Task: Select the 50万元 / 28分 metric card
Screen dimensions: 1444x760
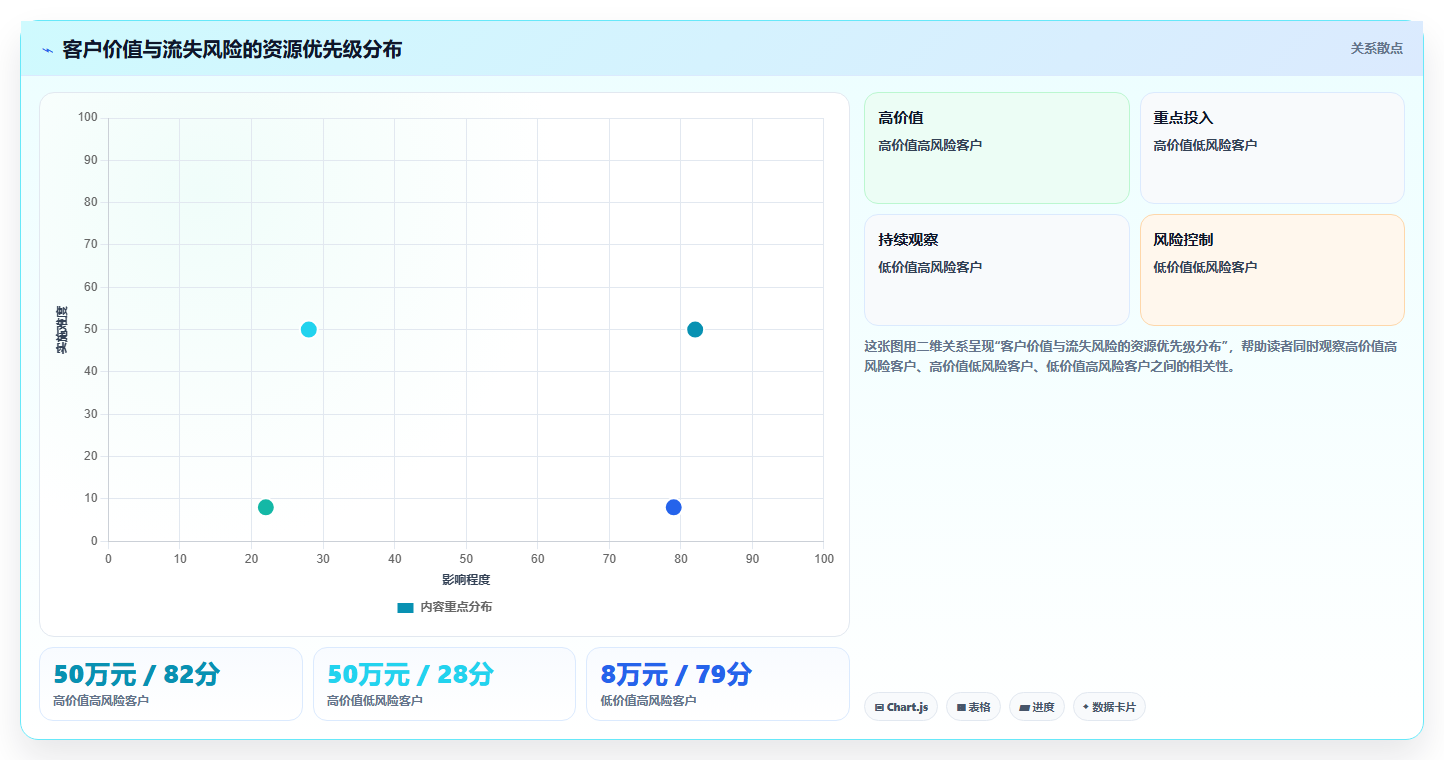Action: [444, 684]
